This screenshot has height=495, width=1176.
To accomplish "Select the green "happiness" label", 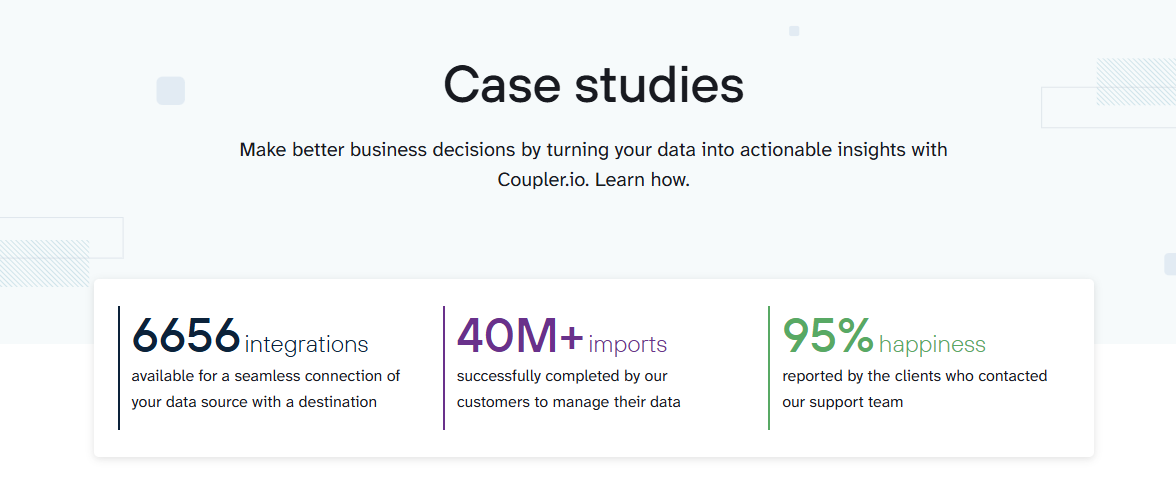I will click(932, 345).
